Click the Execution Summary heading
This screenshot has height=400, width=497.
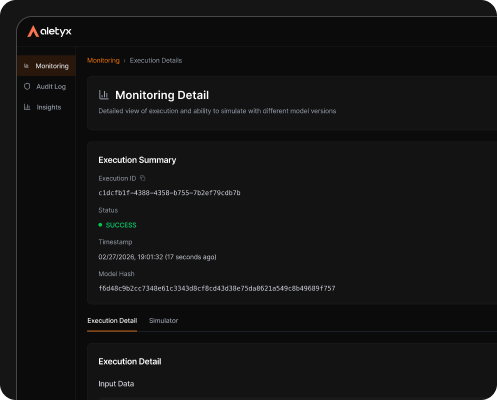click(137, 160)
